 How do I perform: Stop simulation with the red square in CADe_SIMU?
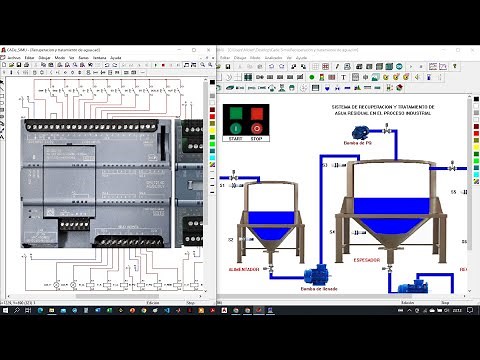163,65
